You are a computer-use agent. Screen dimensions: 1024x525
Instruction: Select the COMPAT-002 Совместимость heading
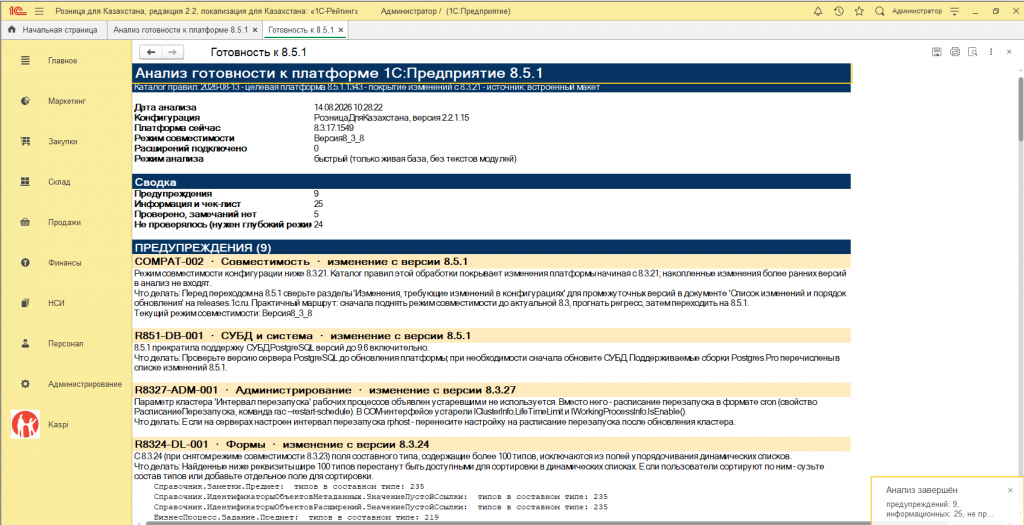492,262
